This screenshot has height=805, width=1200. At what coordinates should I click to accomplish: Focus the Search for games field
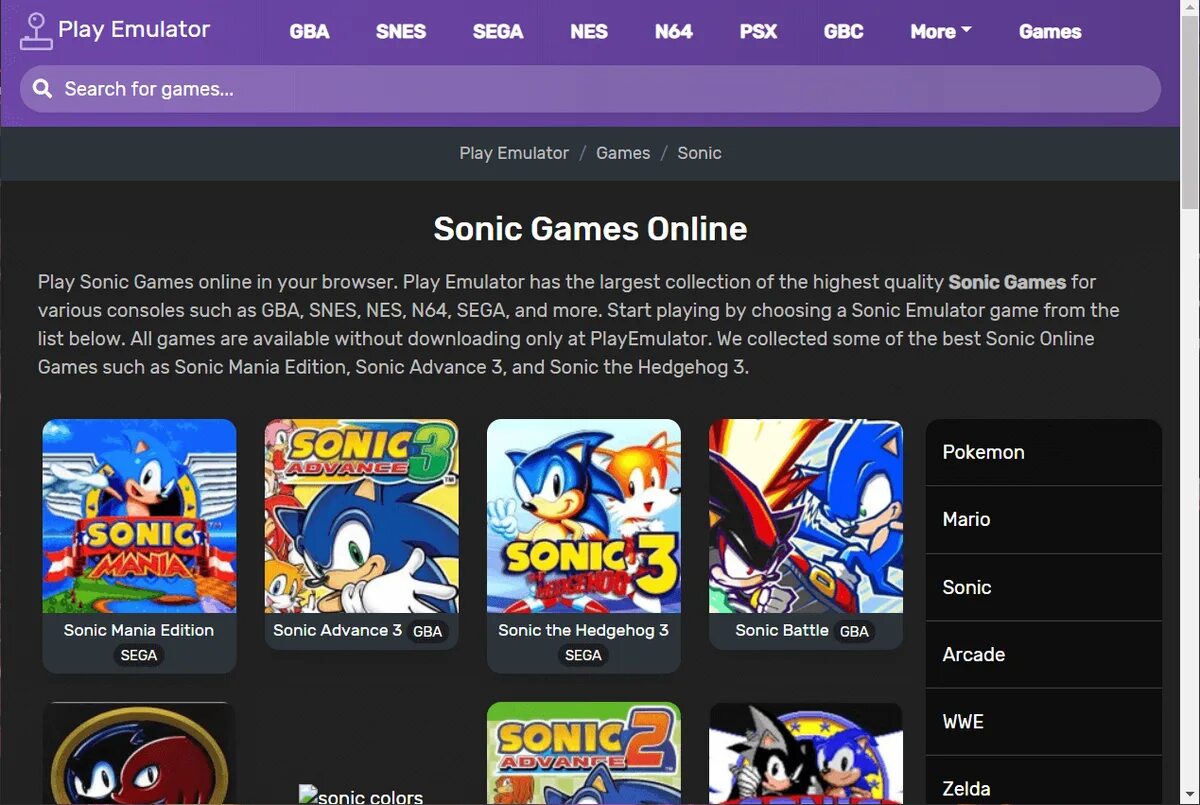pyautogui.click(x=590, y=89)
